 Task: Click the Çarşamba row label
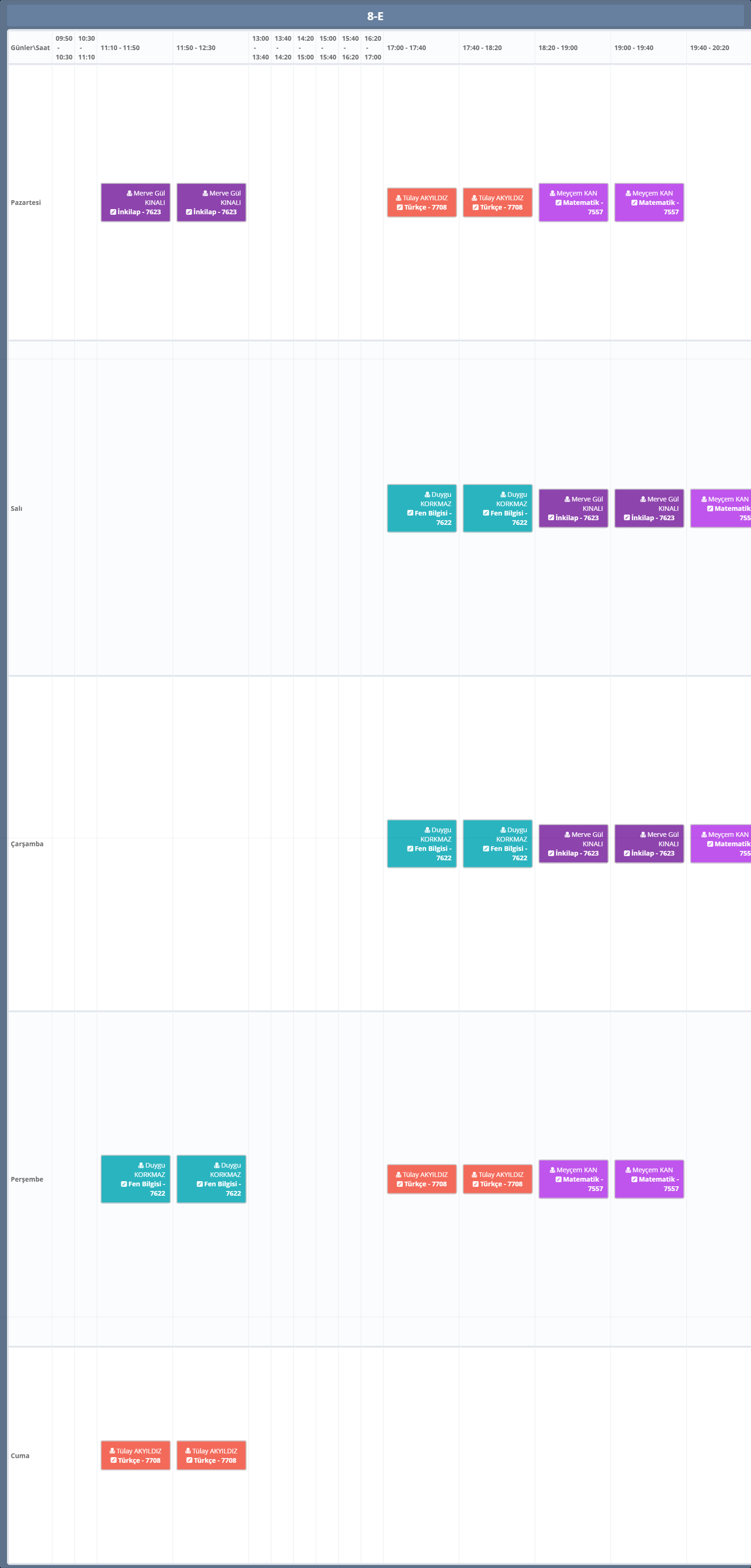click(x=27, y=844)
